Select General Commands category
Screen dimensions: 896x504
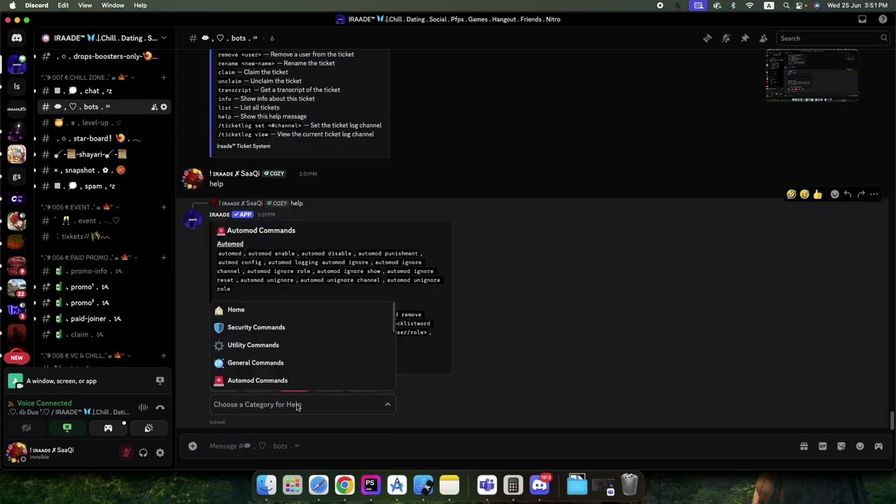click(303, 363)
